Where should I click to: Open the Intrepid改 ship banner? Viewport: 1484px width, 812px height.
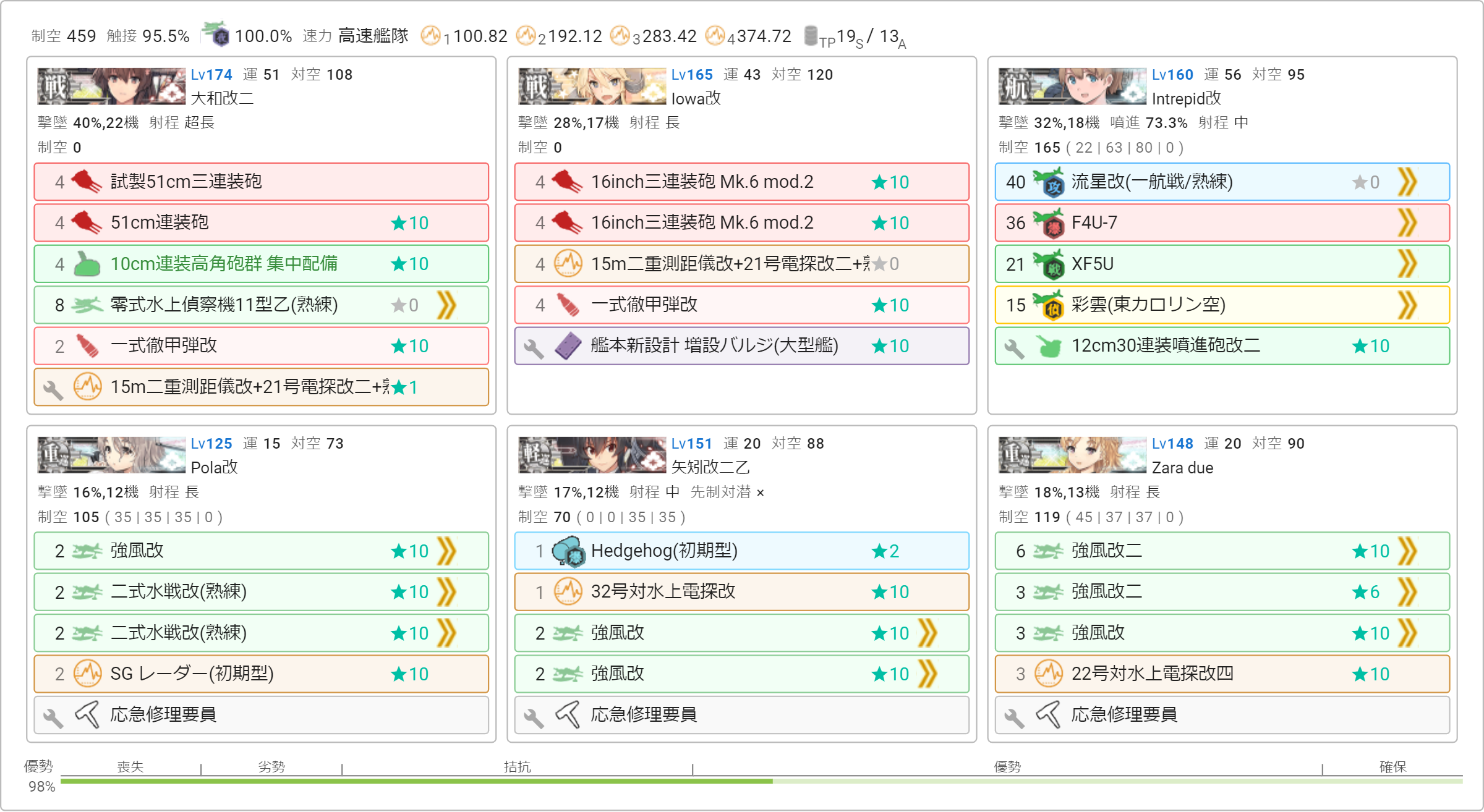coord(1072,86)
